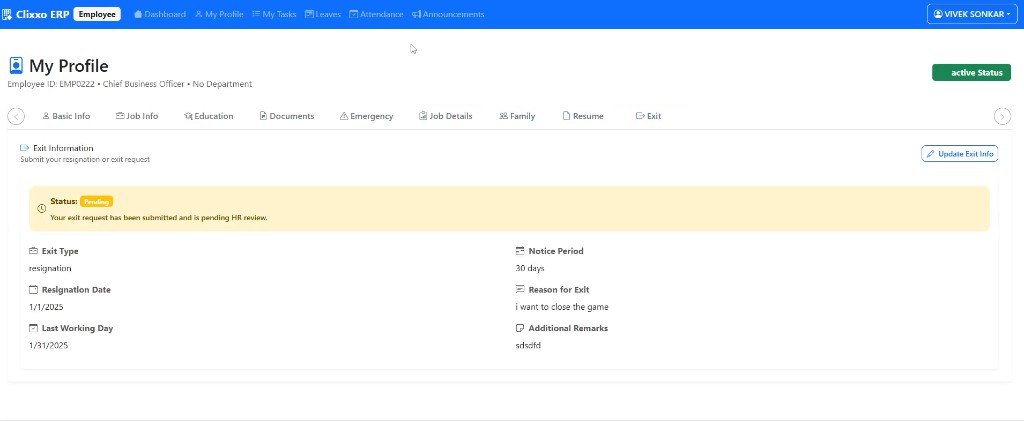The width and height of the screenshot is (1024, 421).
Task: Click the clock icon in status banner
Action: pos(42,209)
